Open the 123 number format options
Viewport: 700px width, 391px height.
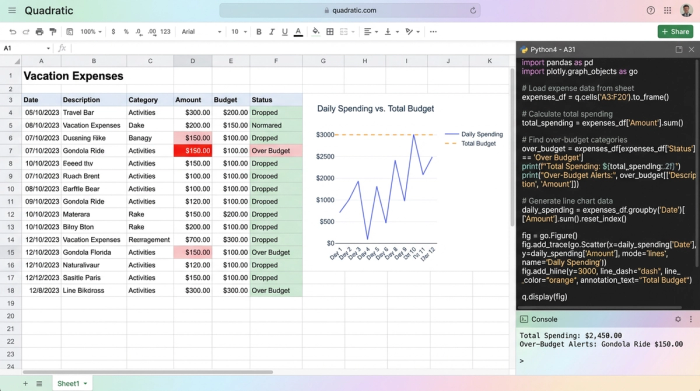(165, 32)
